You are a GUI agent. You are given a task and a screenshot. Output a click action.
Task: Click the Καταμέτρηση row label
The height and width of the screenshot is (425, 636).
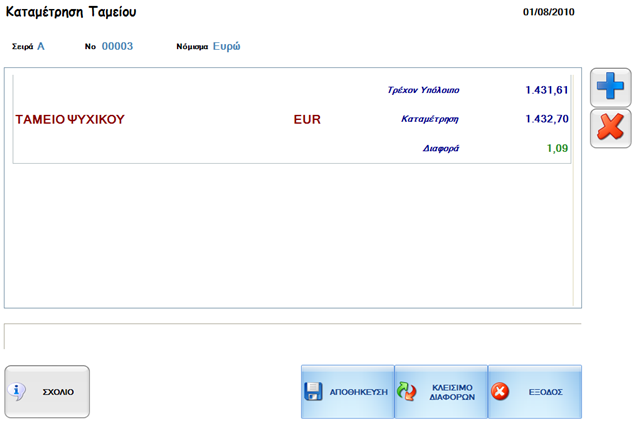tap(430, 119)
